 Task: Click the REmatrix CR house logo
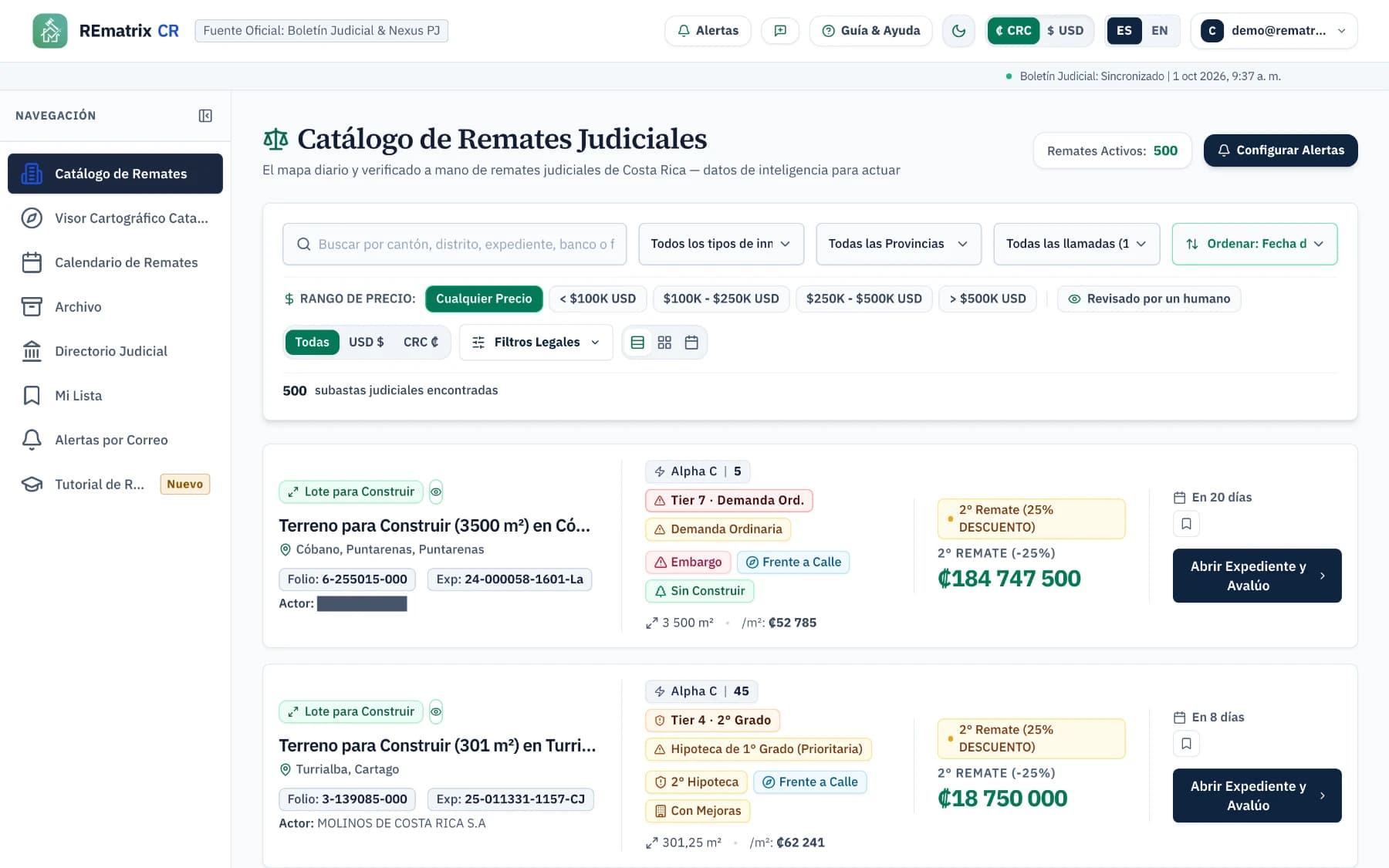(50, 31)
